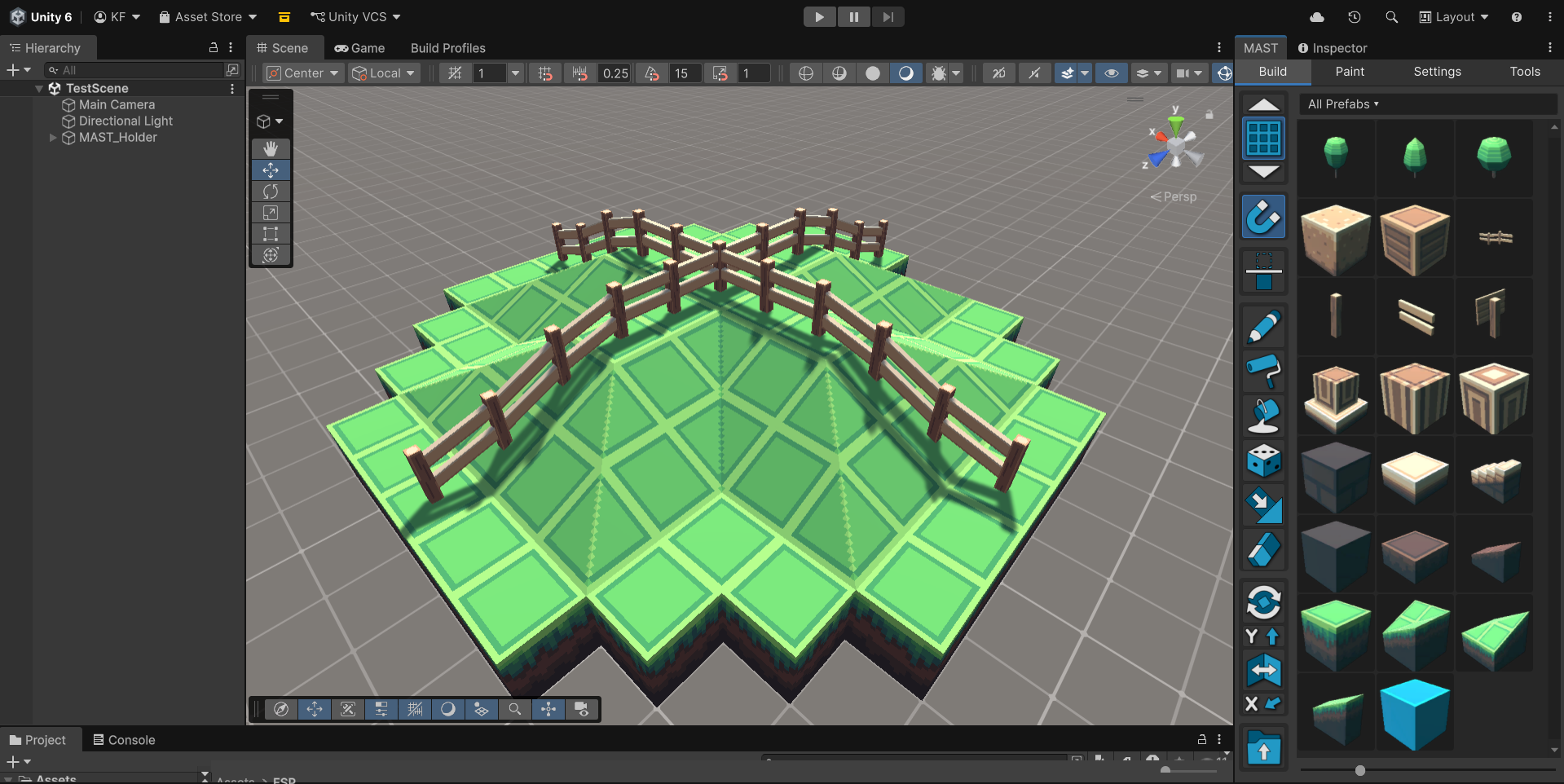Open the MAST Settings tab

click(x=1437, y=72)
